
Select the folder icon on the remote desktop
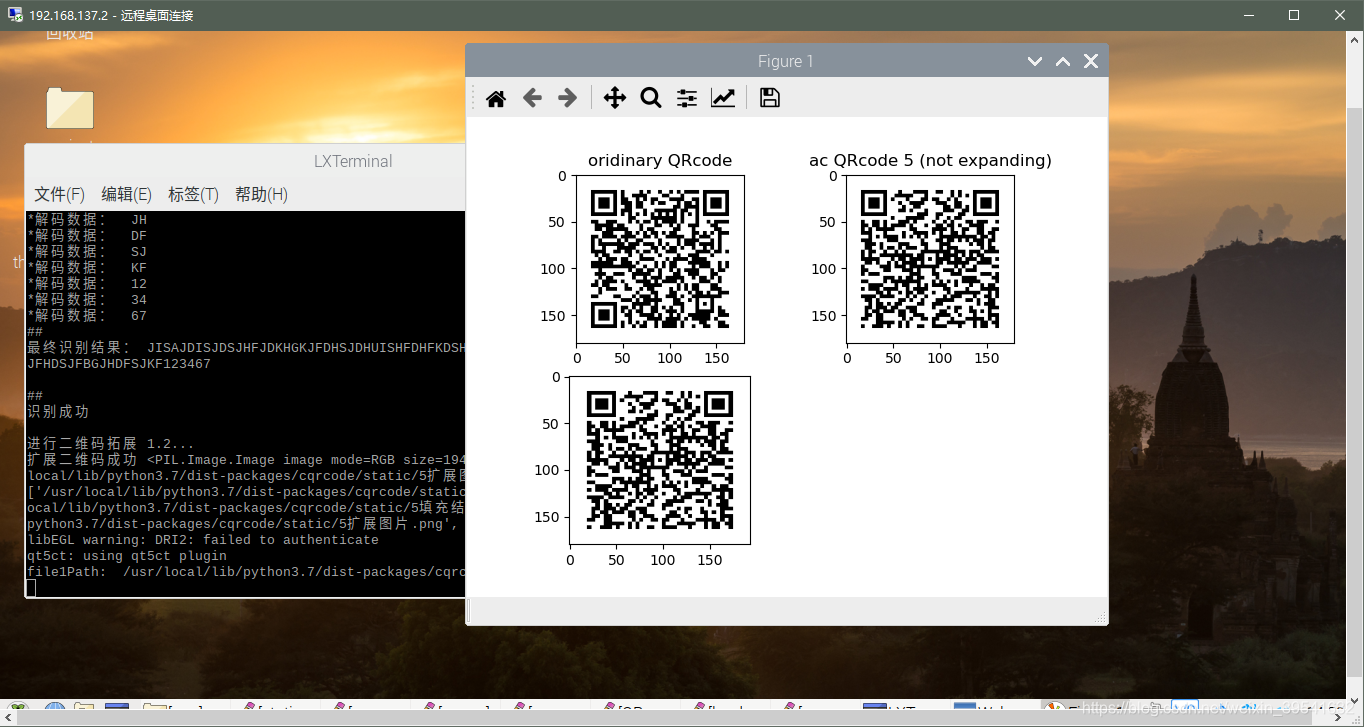(70, 108)
